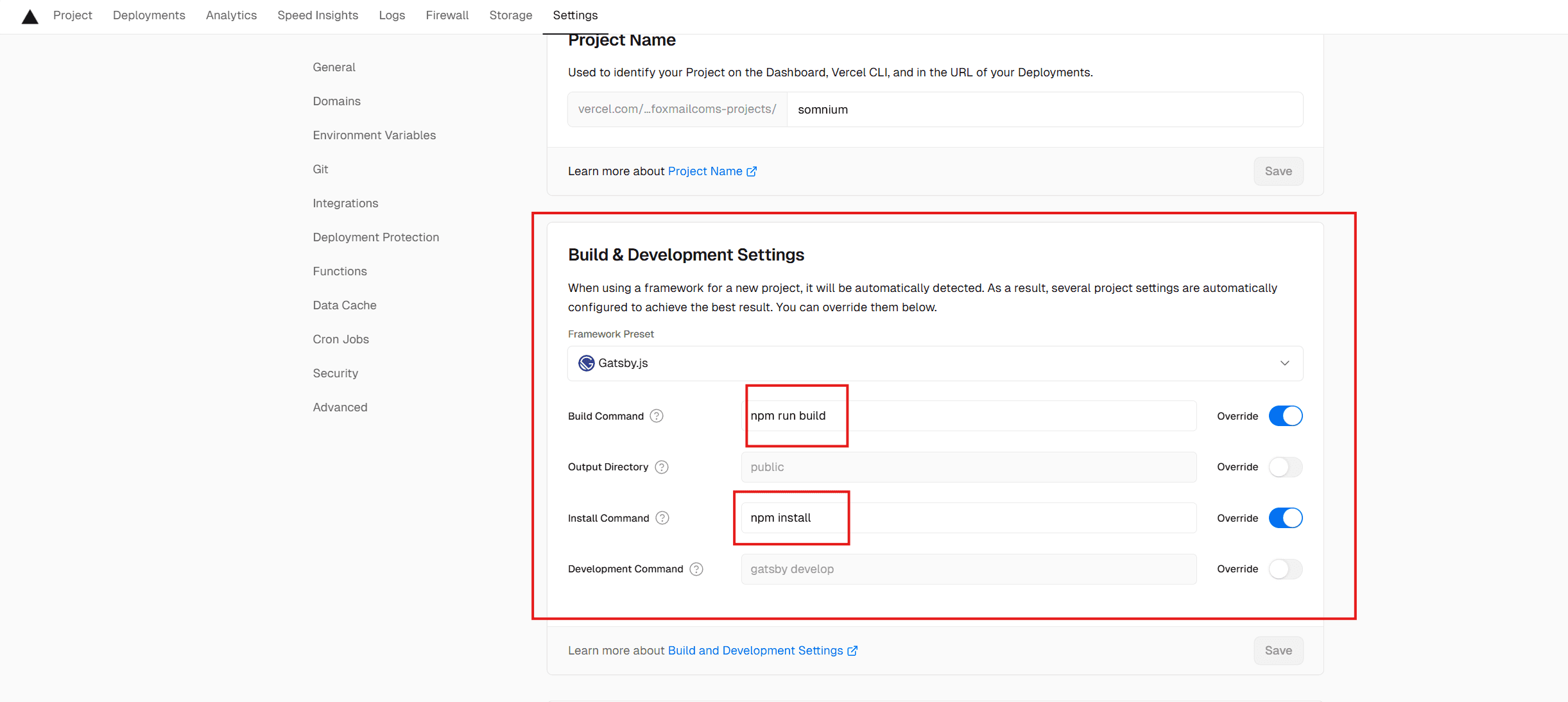Save the Project Name section
Screen dimensions: 1568x702
(1278, 171)
